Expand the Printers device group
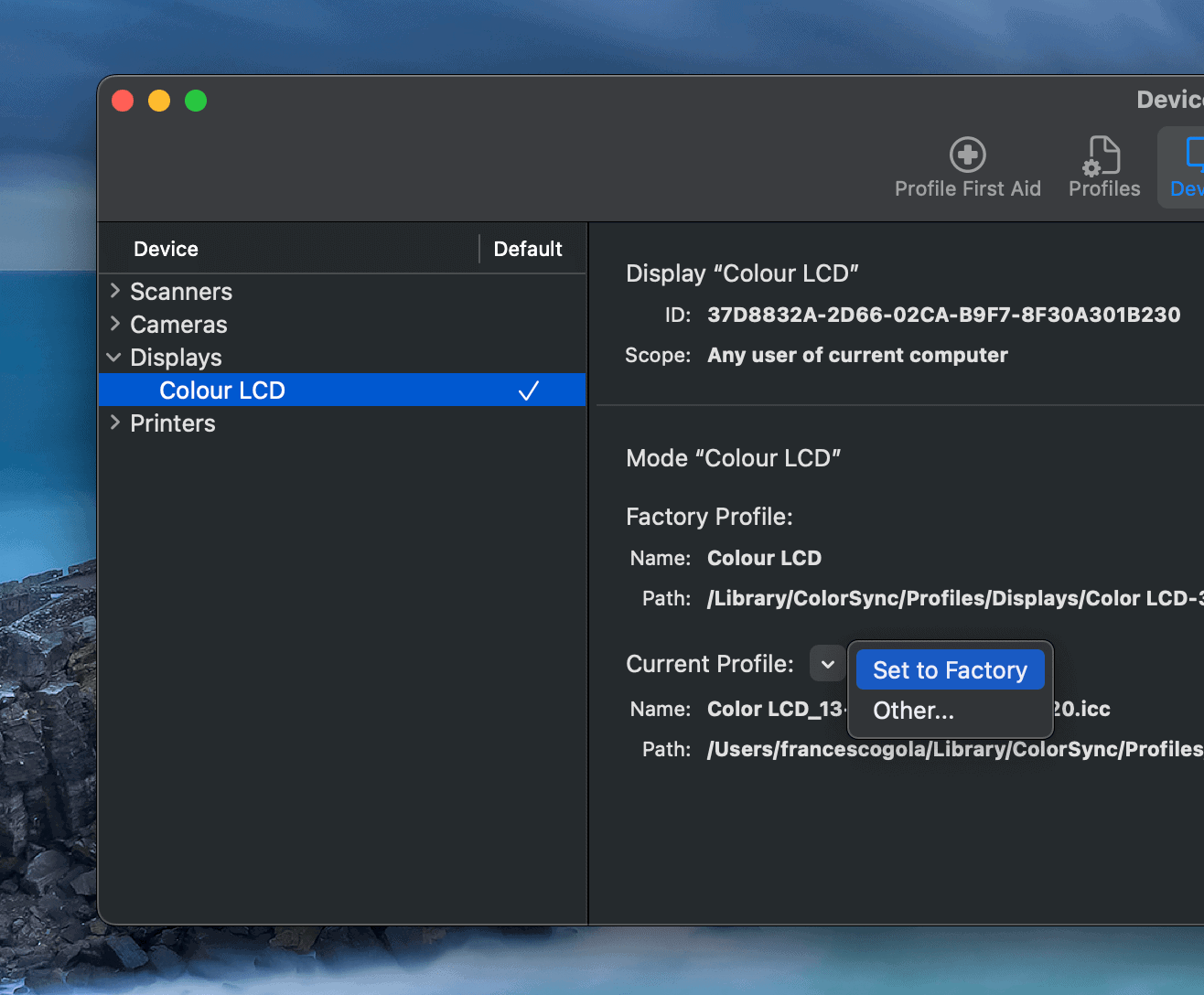Image resolution: width=1204 pixels, height=995 pixels. pos(115,423)
